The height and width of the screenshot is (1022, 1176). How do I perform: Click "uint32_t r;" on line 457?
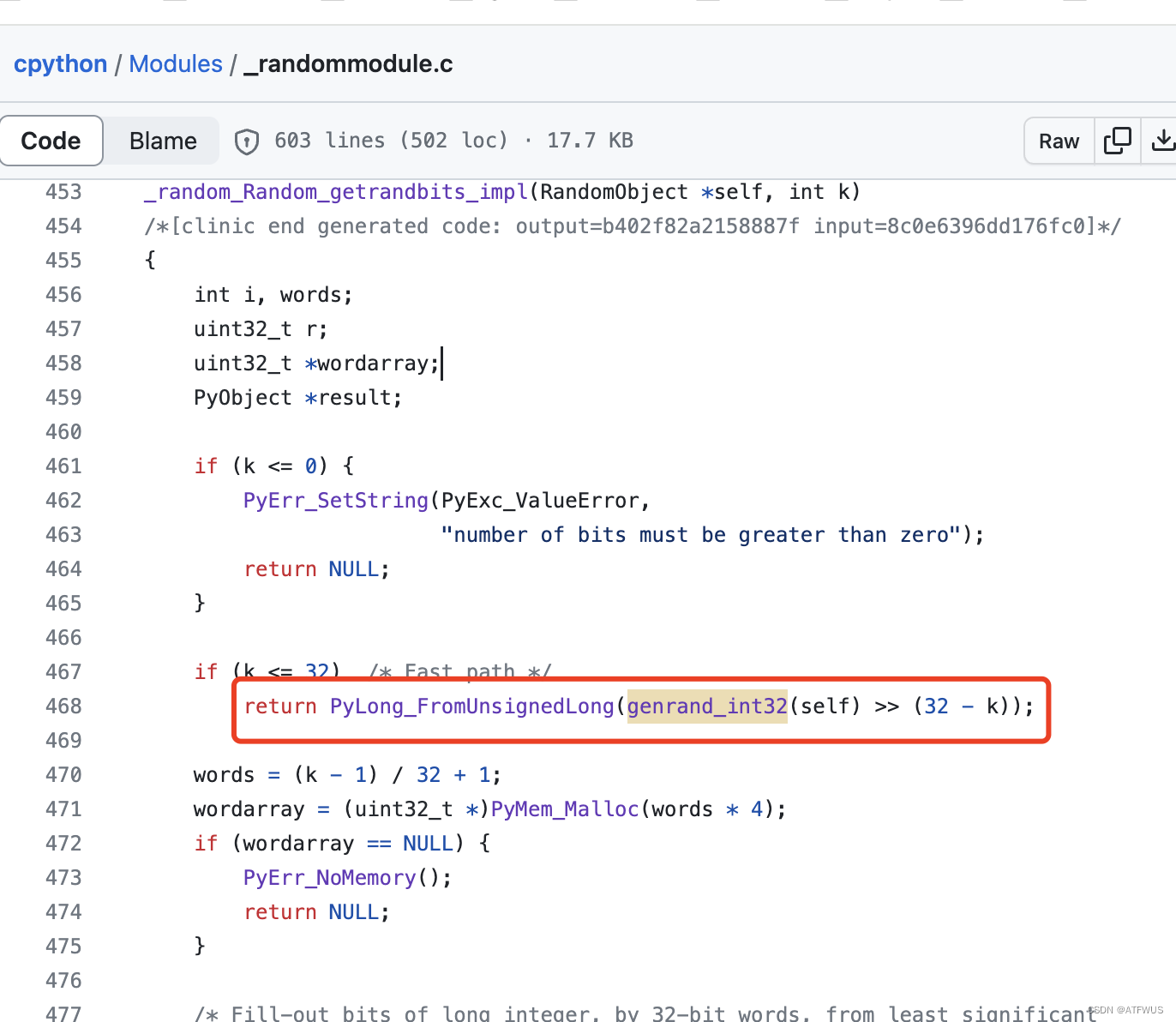(x=261, y=329)
